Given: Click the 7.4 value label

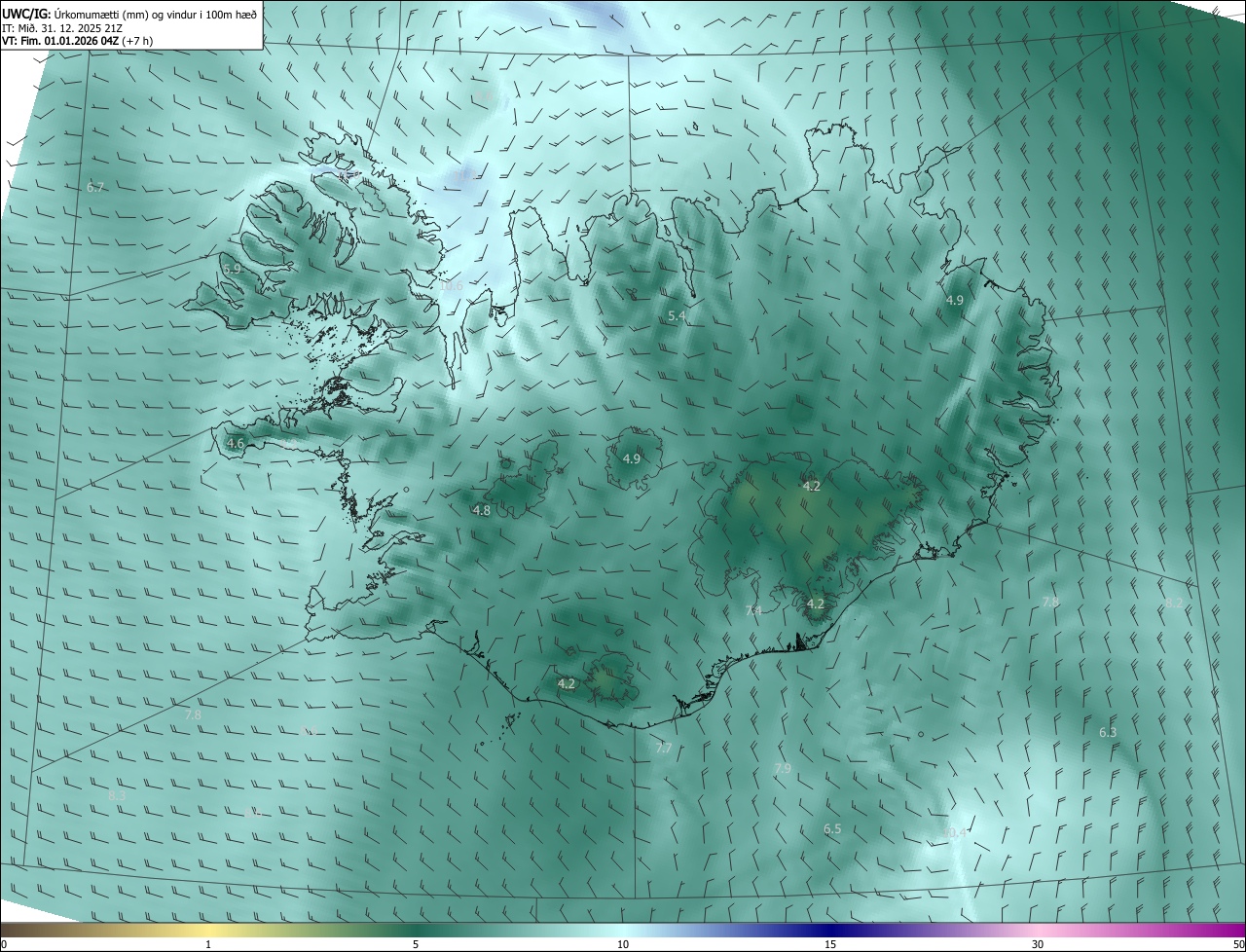Looking at the screenshot, I should tap(754, 610).
